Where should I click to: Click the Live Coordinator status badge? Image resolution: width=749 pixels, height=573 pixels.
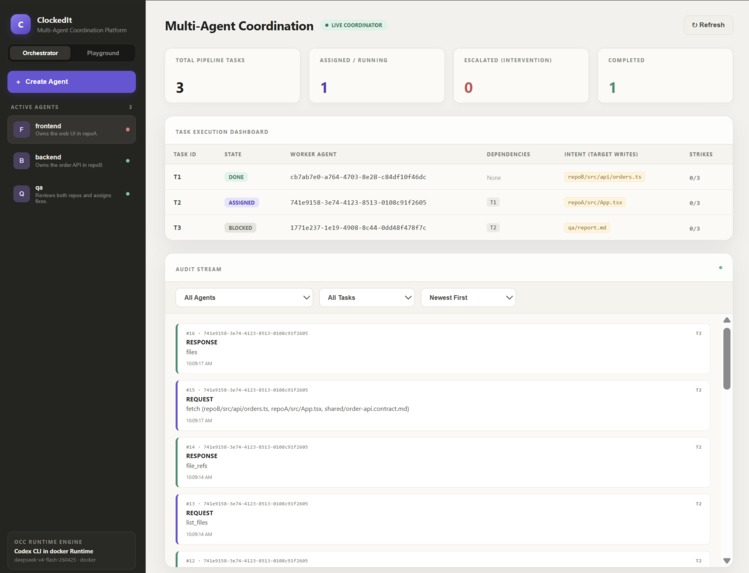pyautogui.click(x=353, y=25)
